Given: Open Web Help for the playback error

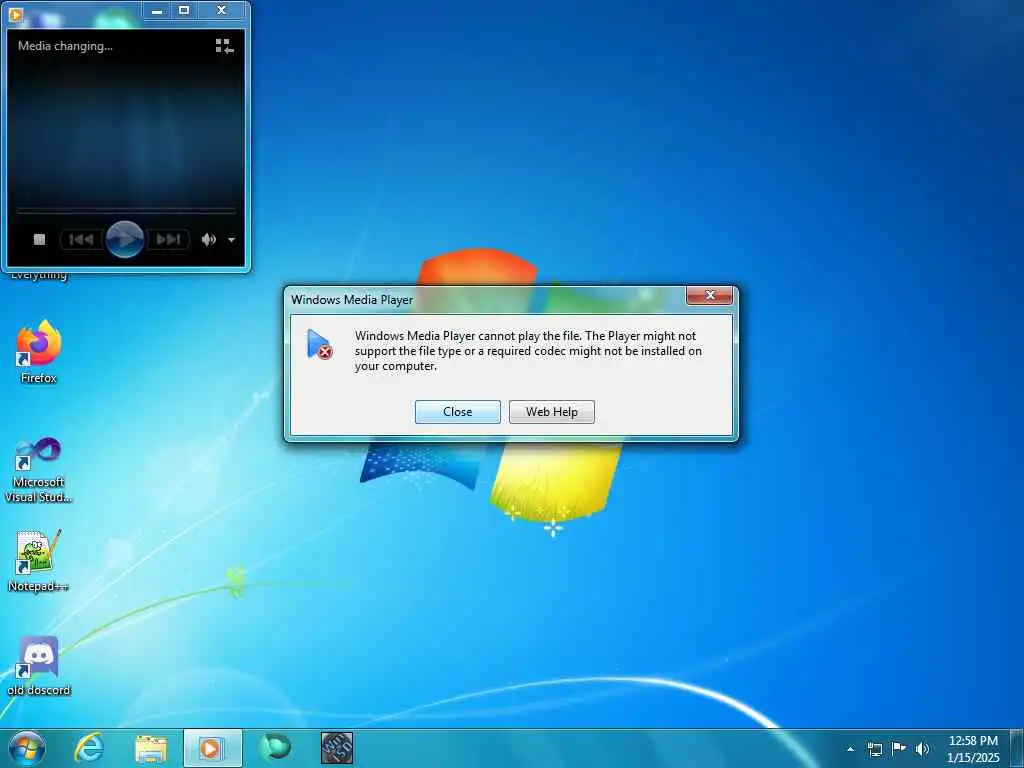Looking at the screenshot, I should click(551, 411).
